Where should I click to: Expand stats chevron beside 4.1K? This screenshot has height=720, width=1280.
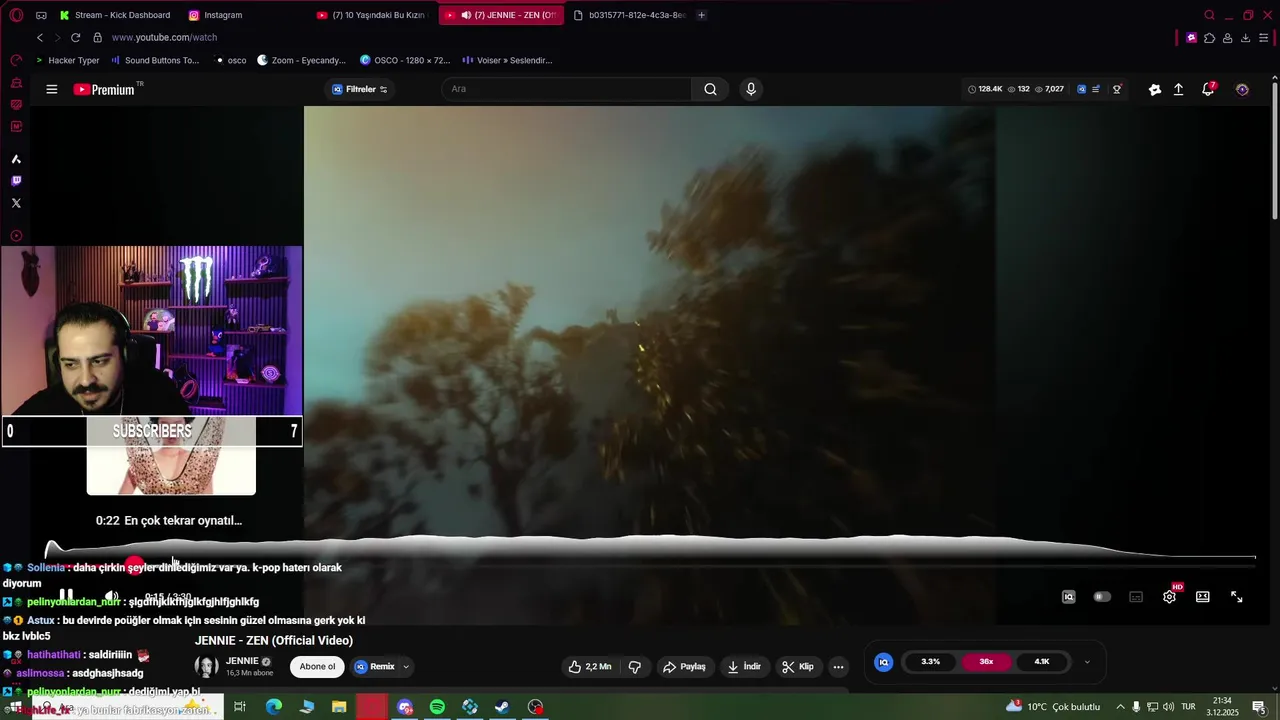click(1087, 662)
